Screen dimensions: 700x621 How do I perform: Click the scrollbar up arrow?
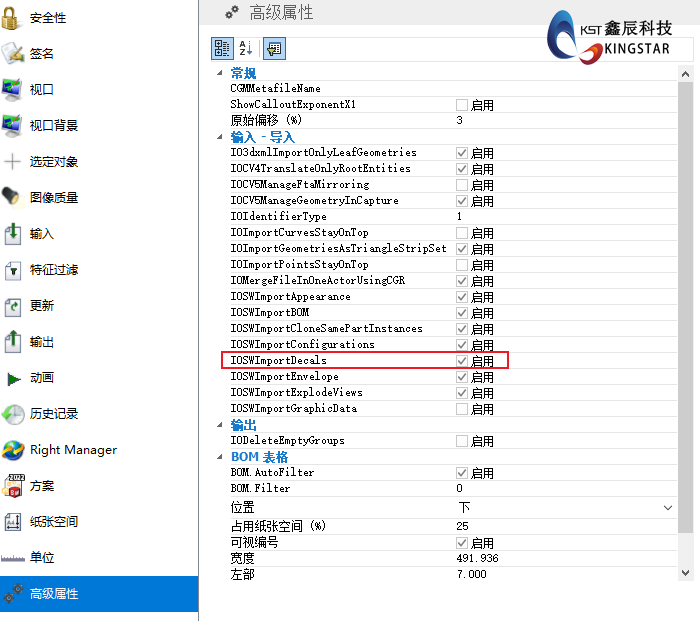(685, 74)
